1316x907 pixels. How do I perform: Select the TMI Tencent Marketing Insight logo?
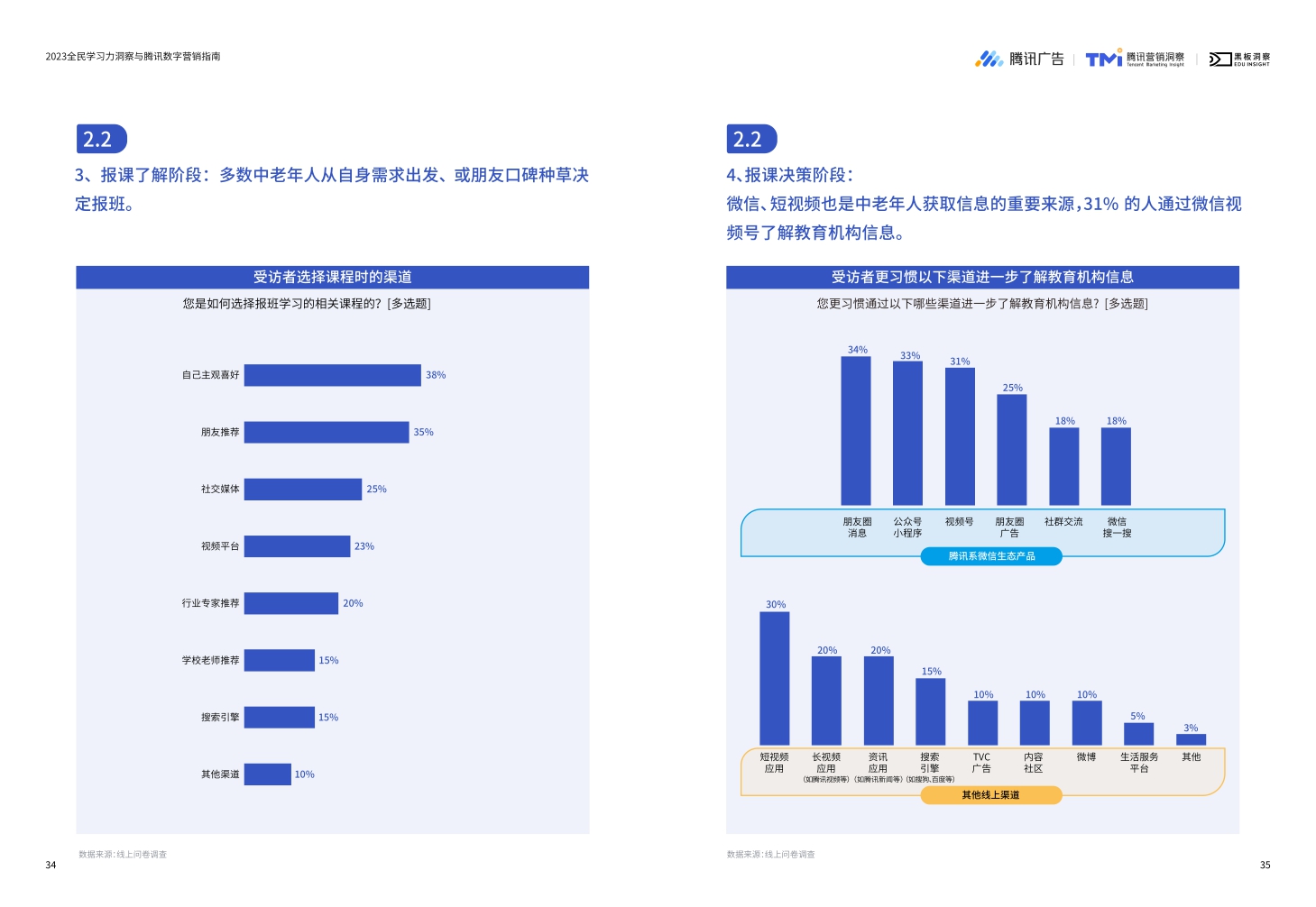[1133, 58]
